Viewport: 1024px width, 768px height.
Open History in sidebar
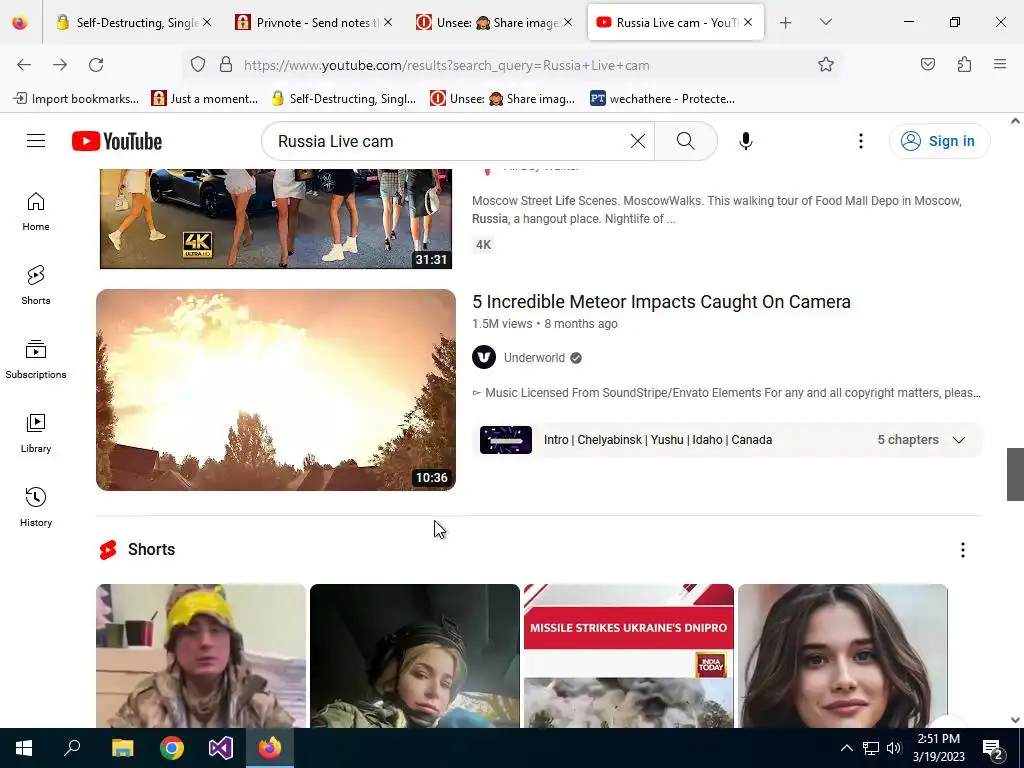(36, 507)
